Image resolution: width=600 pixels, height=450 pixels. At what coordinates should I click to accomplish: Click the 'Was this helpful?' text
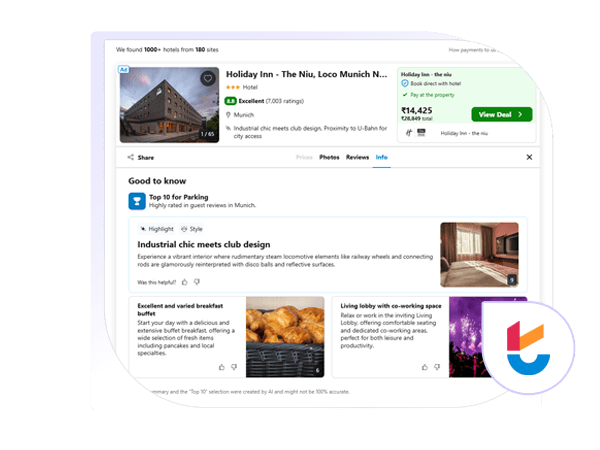pyautogui.click(x=157, y=282)
